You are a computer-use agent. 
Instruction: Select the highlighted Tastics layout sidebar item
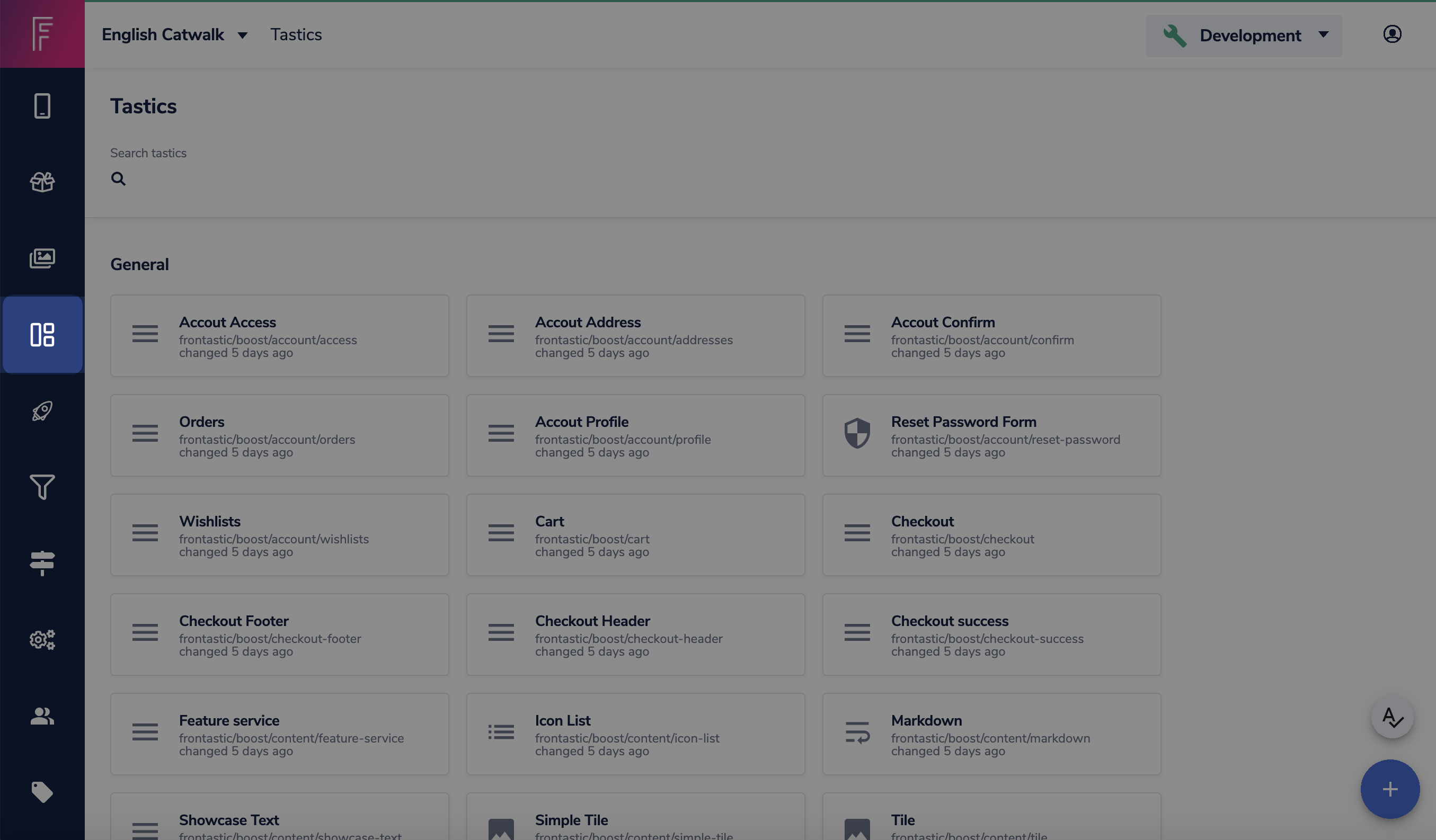[42, 335]
